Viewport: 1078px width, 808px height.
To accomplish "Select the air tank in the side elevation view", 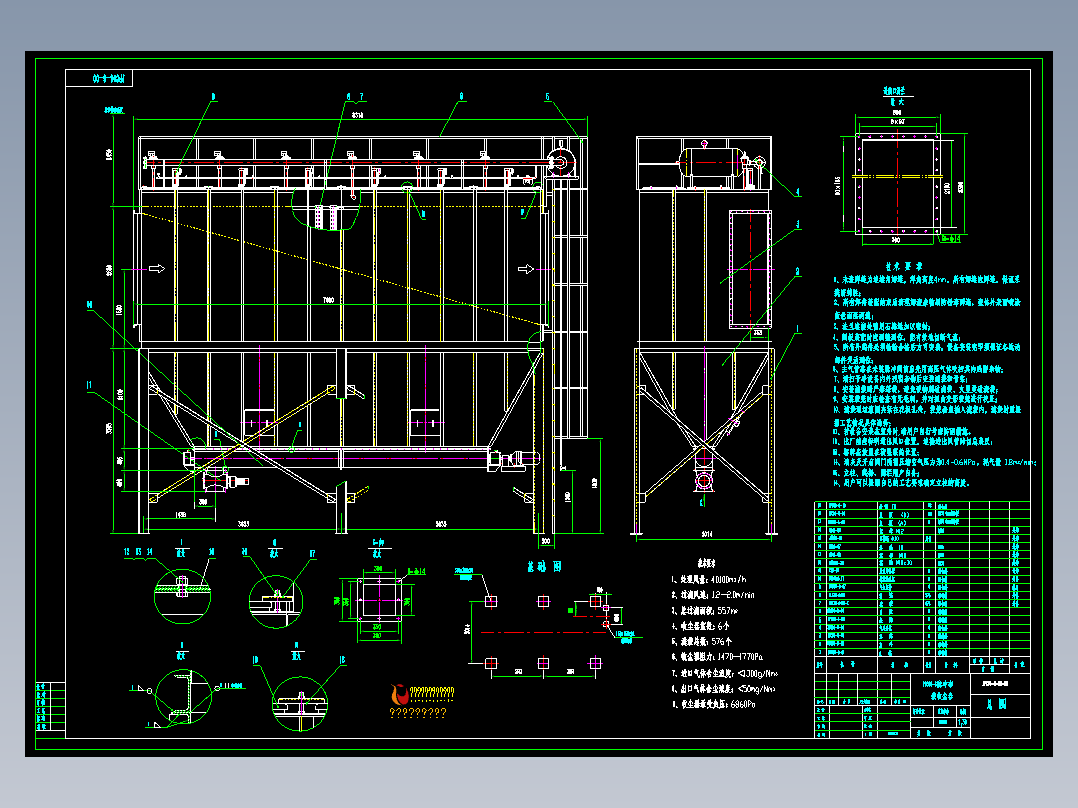I will (710, 164).
